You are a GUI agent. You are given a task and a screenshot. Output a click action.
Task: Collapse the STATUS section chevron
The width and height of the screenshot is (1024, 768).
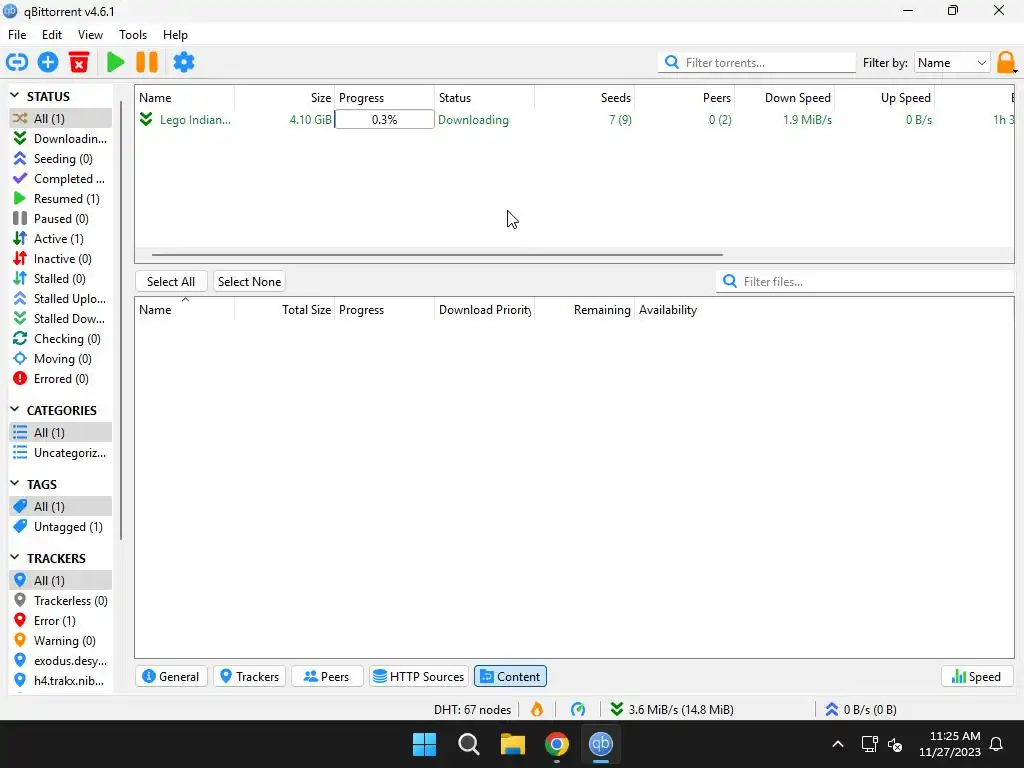click(15, 96)
